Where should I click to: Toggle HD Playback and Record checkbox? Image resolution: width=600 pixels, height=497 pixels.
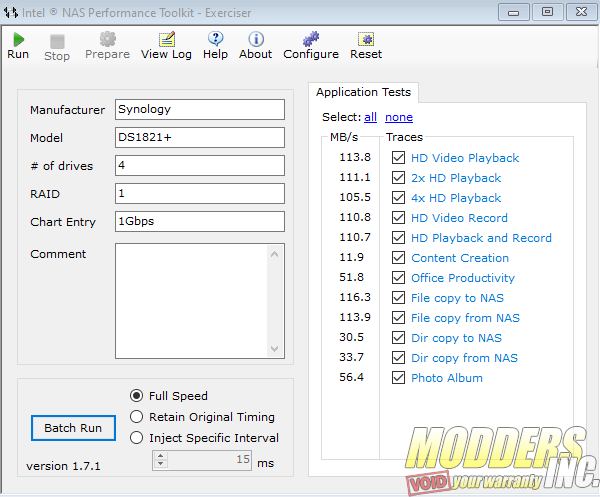398,238
